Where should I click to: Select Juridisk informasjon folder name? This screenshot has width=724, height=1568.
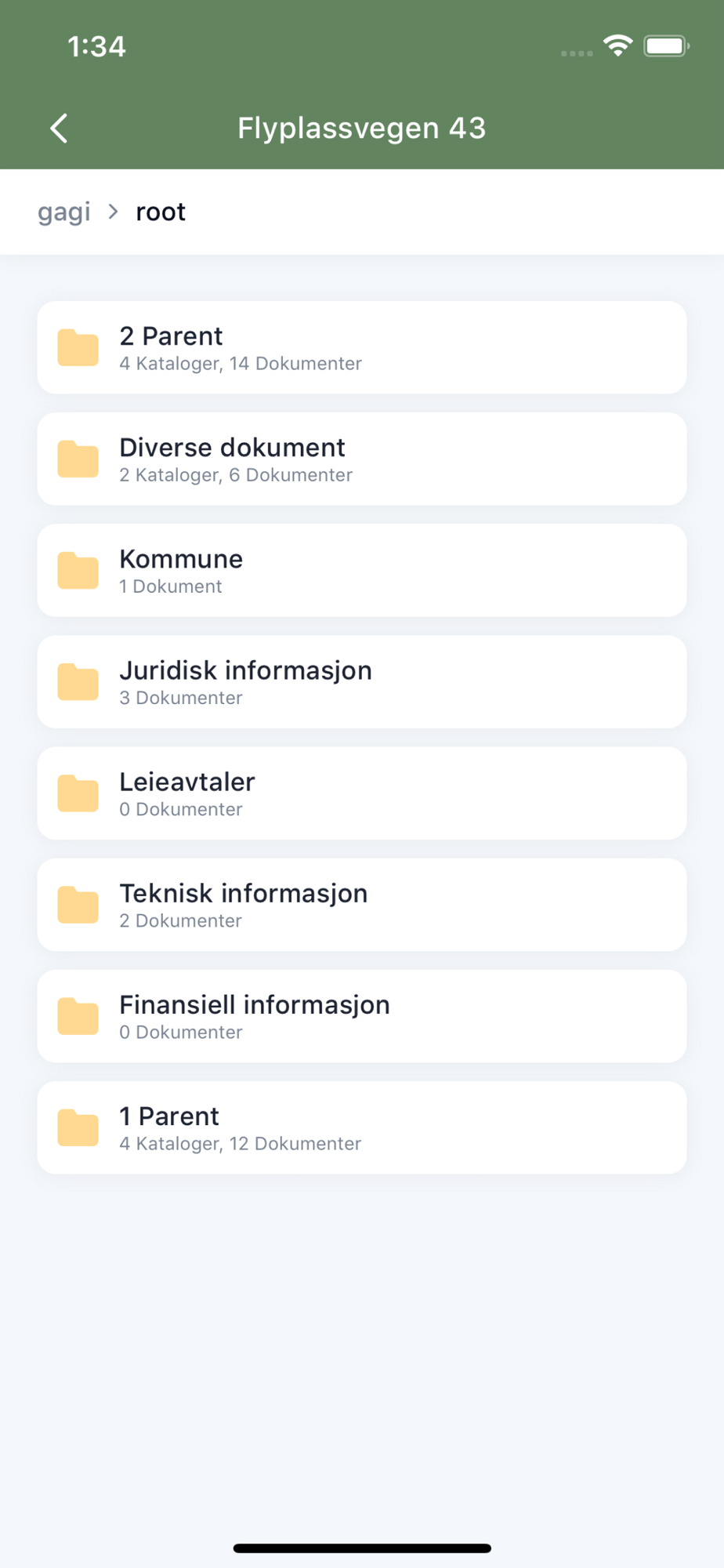click(x=245, y=670)
